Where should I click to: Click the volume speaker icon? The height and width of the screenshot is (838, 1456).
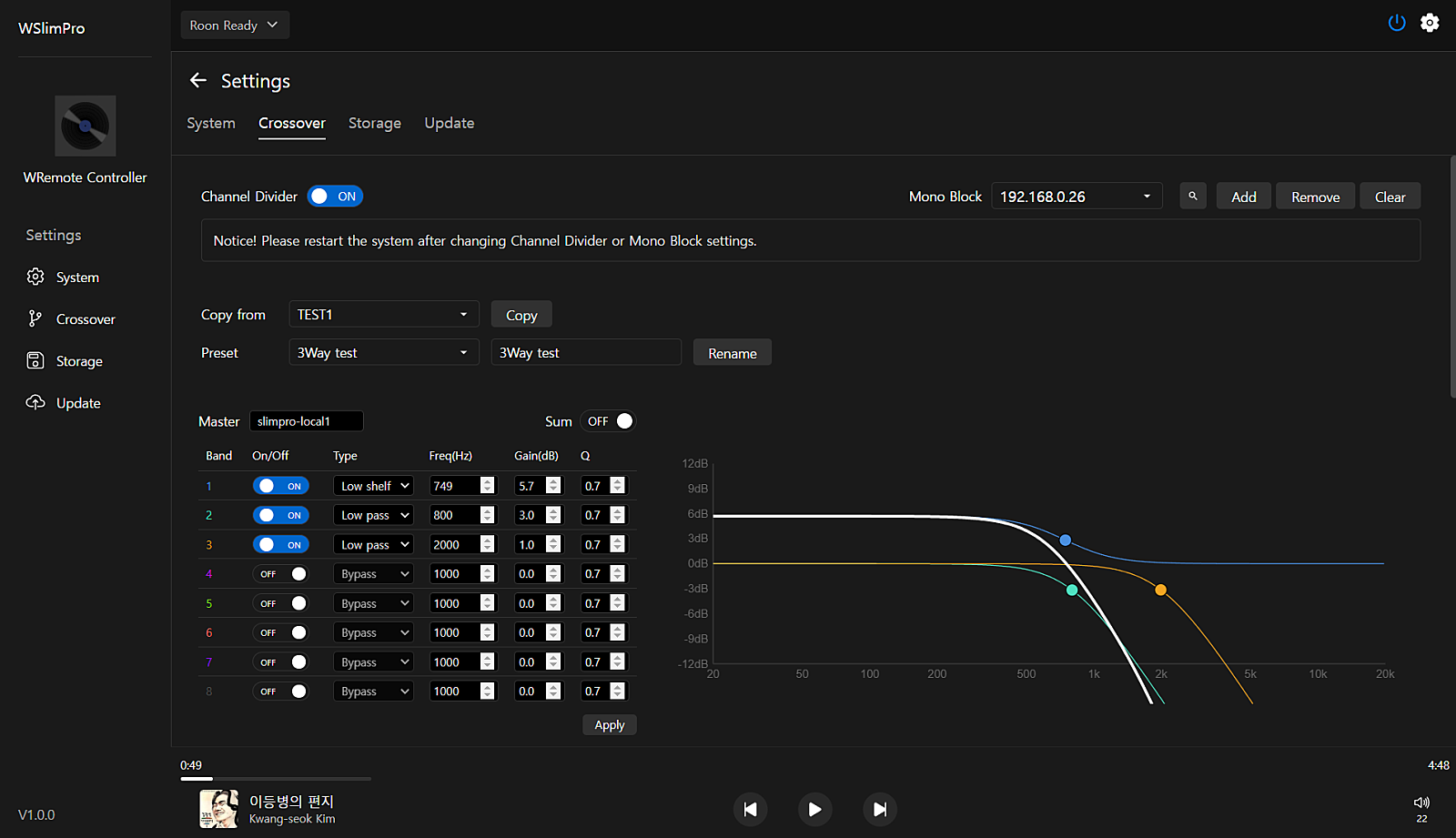[x=1421, y=803]
